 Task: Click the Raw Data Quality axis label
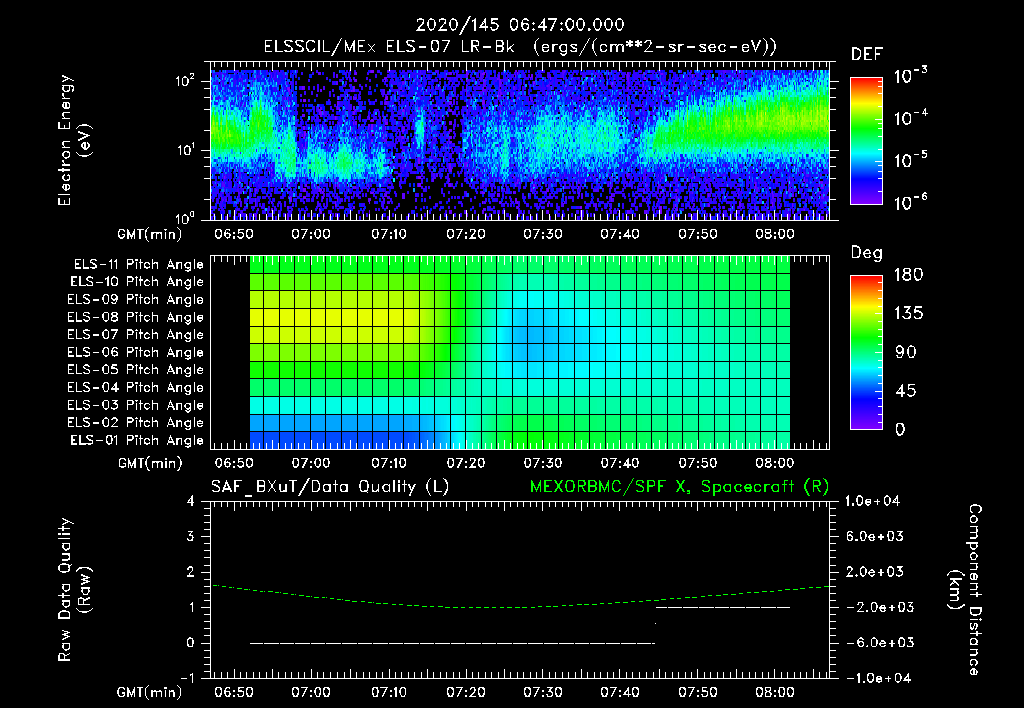pos(74,590)
